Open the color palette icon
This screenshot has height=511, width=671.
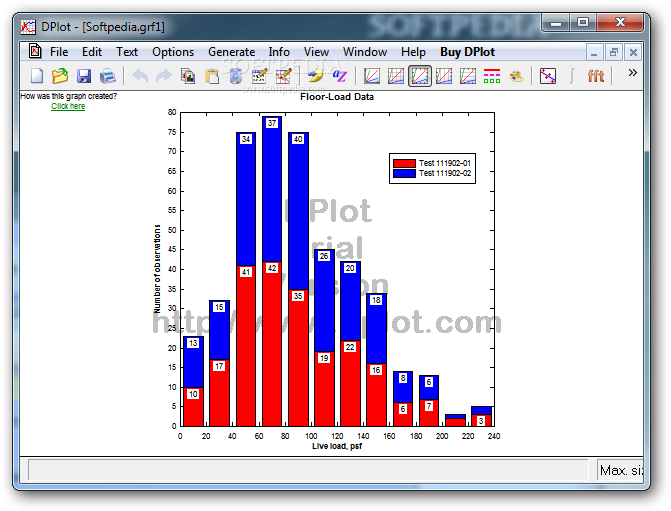pos(516,76)
